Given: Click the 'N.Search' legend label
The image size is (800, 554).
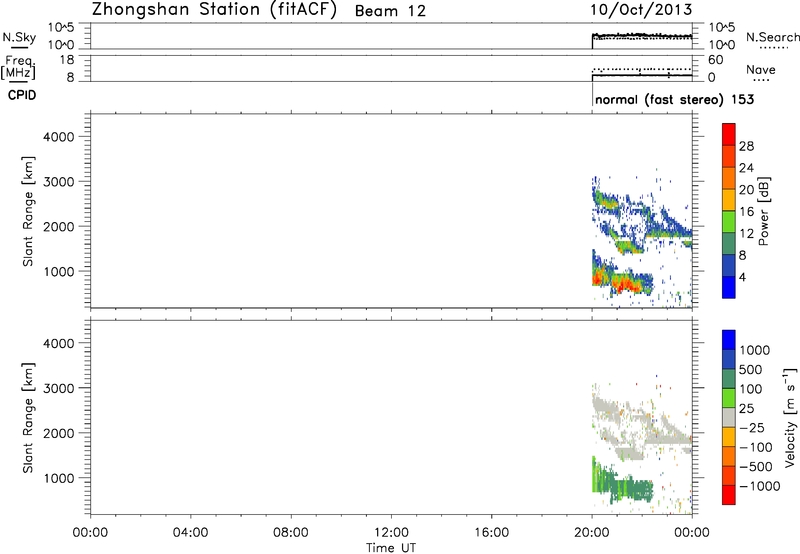Looking at the screenshot, I should point(772,37).
